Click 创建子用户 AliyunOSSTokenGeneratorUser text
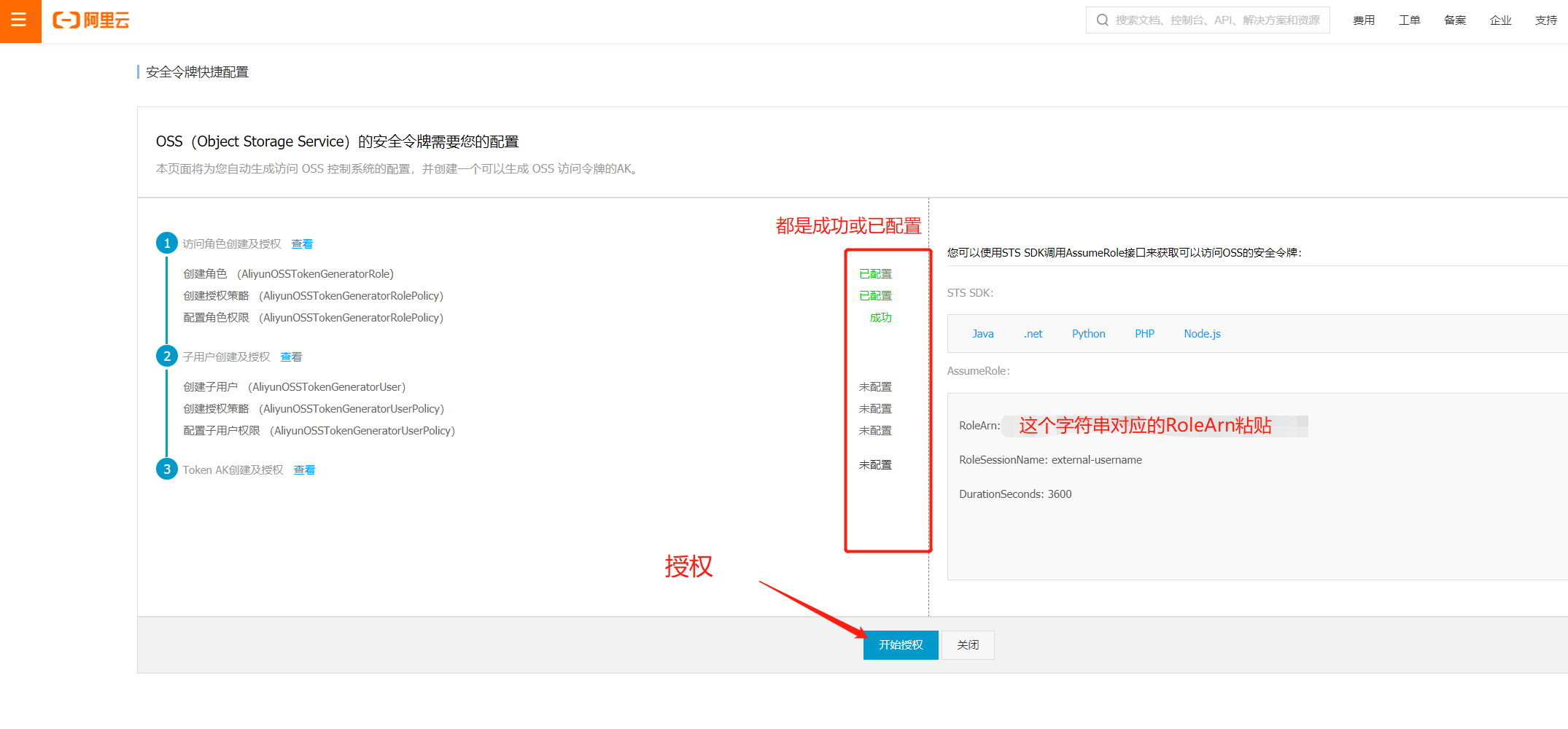The image size is (1568, 729). point(294,387)
